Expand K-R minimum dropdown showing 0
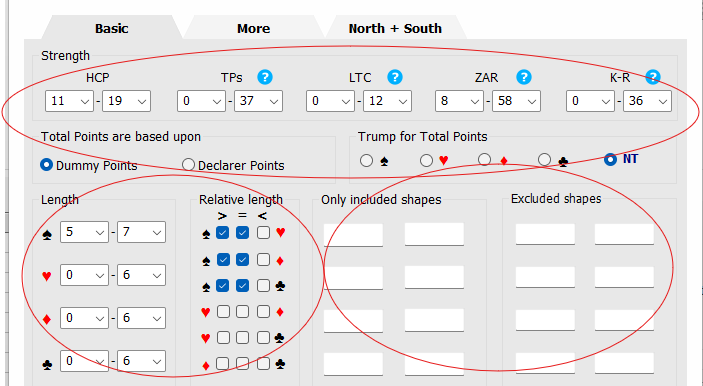This screenshot has width=703, height=386. click(x=590, y=101)
